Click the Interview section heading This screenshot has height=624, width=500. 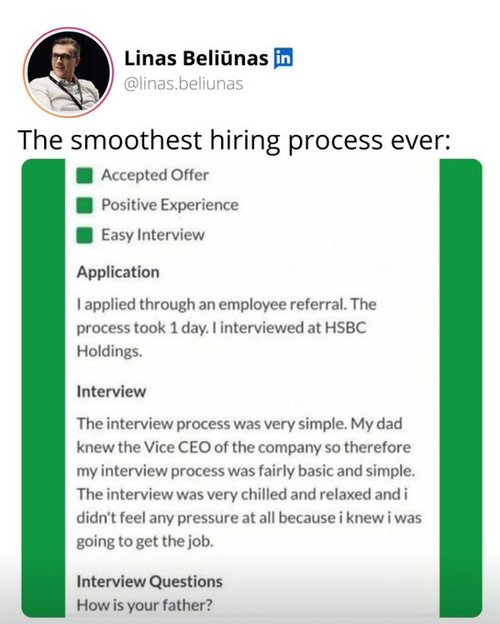[x=111, y=392]
